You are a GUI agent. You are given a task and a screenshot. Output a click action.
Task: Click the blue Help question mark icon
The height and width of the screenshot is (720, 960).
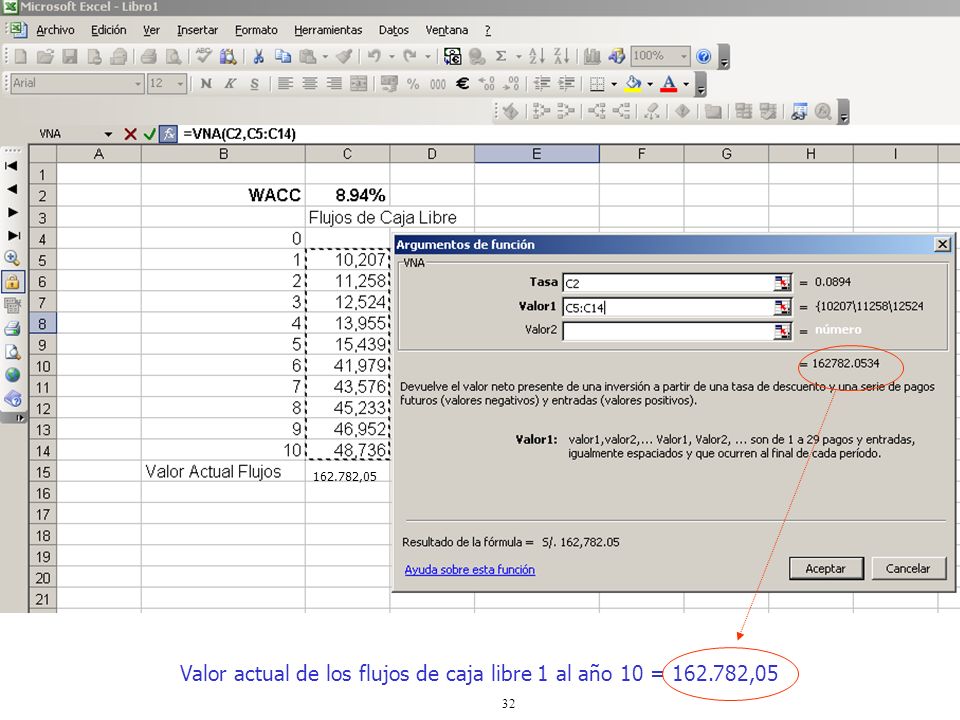point(704,56)
